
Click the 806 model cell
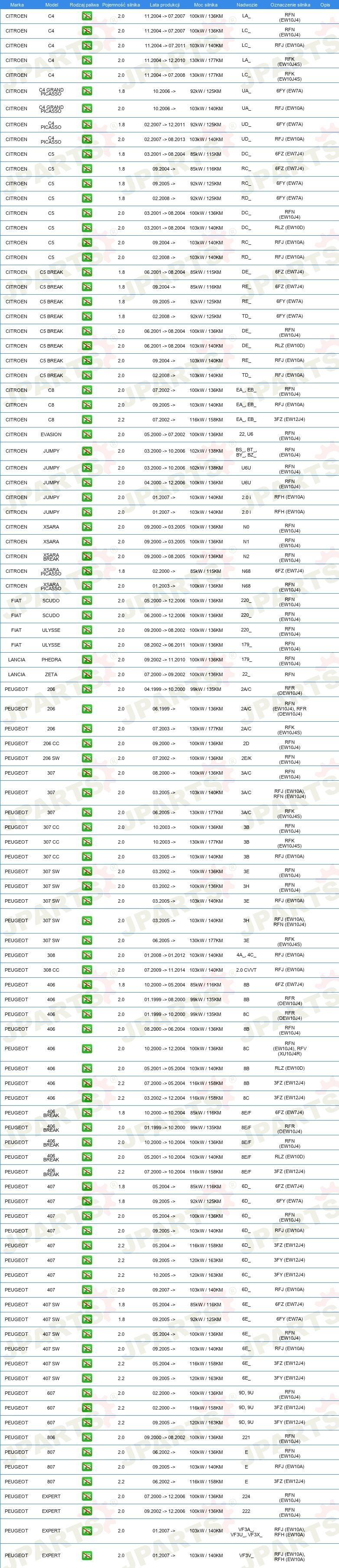[x=51, y=1438]
